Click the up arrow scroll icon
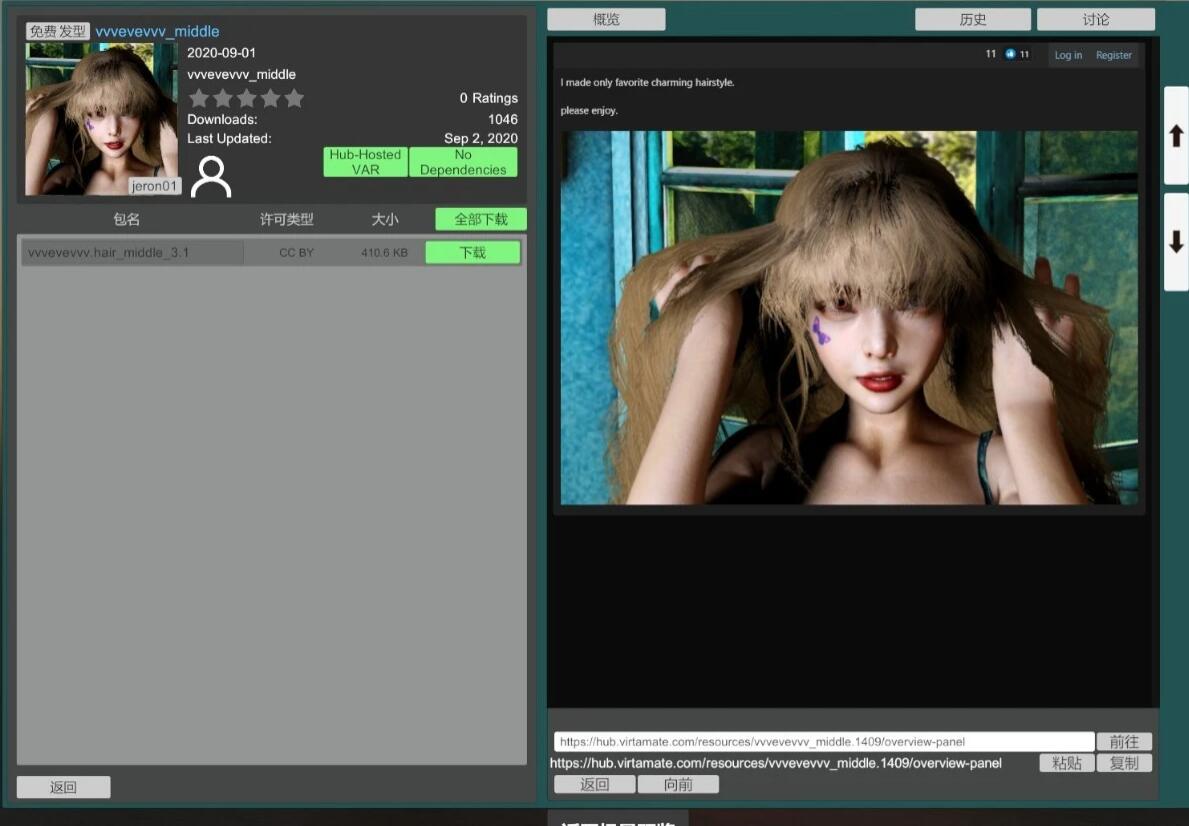This screenshot has height=826, width=1189. click(x=1176, y=136)
